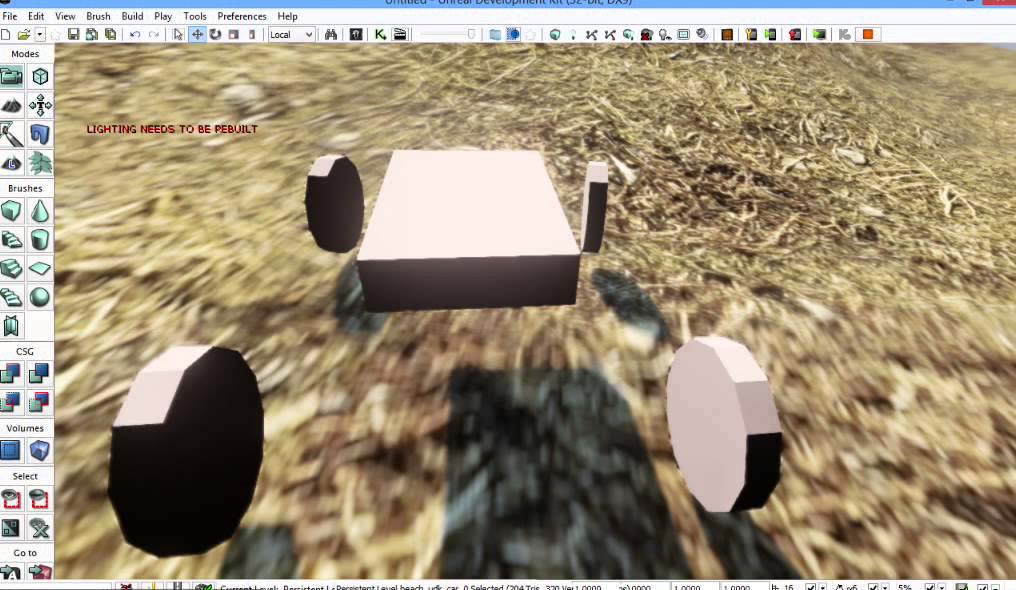Select the flat box mesh in viewport

(x=468, y=229)
